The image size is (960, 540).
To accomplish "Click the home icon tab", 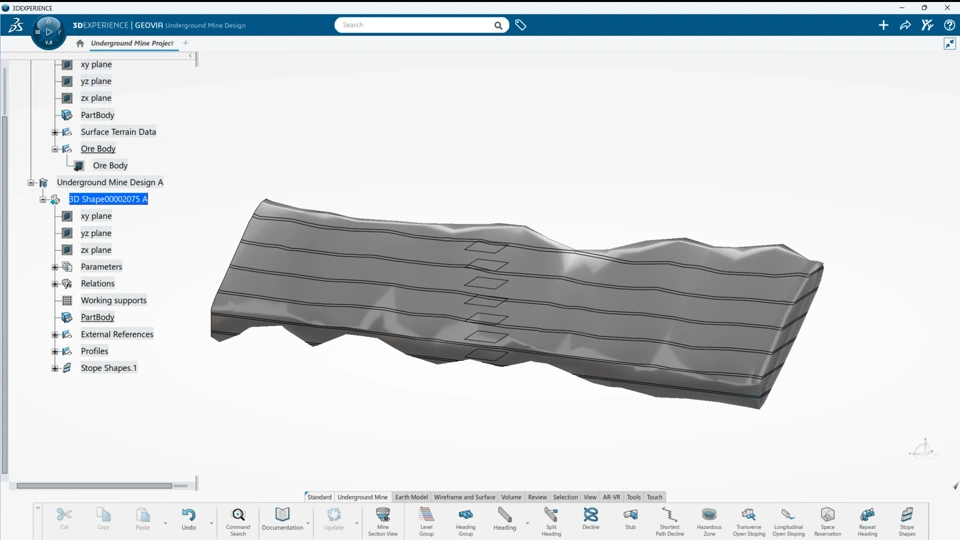I will (80, 43).
